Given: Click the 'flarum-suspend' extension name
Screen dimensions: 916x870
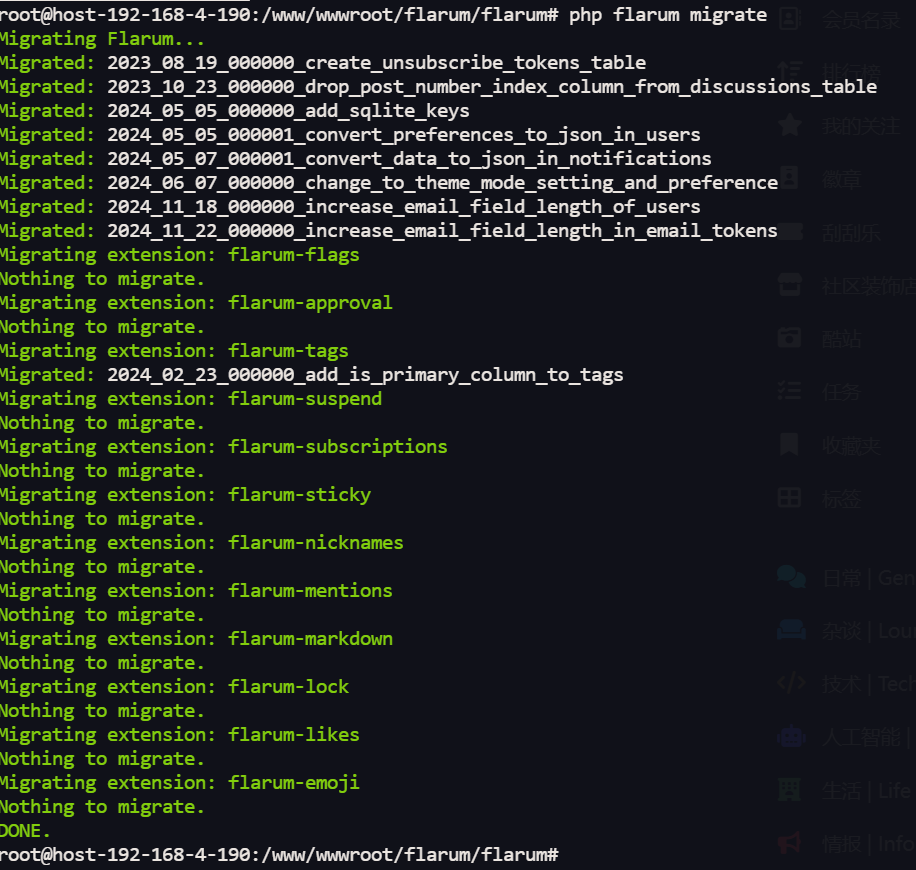Looking at the screenshot, I should click(x=305, y=398).
